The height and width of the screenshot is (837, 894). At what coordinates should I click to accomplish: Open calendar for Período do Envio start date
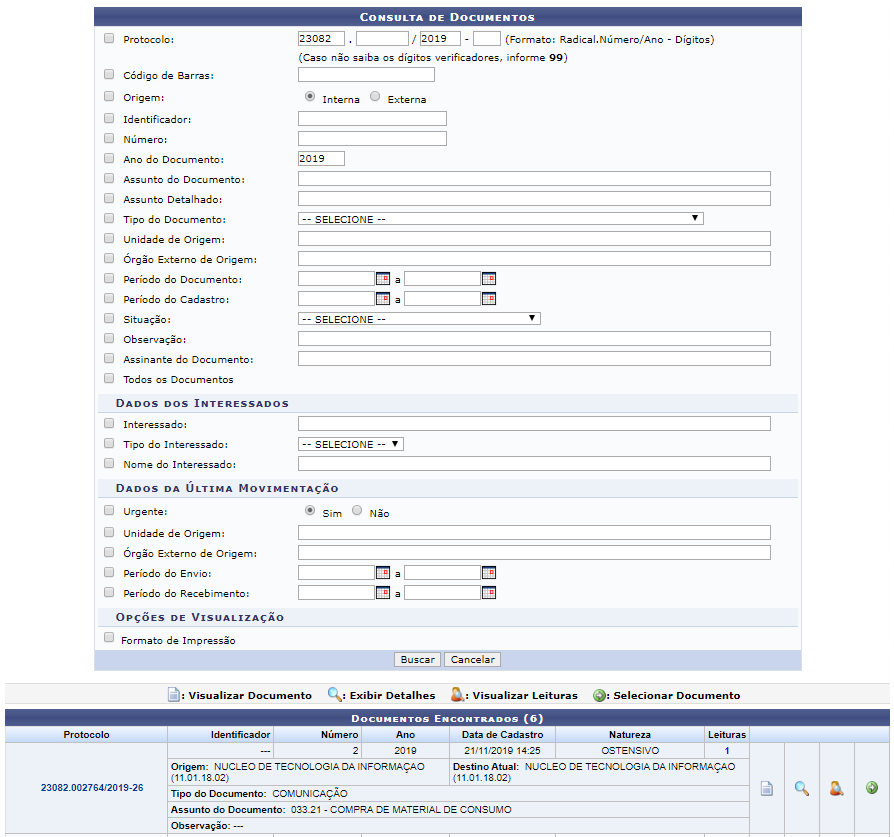pos(383,573)
